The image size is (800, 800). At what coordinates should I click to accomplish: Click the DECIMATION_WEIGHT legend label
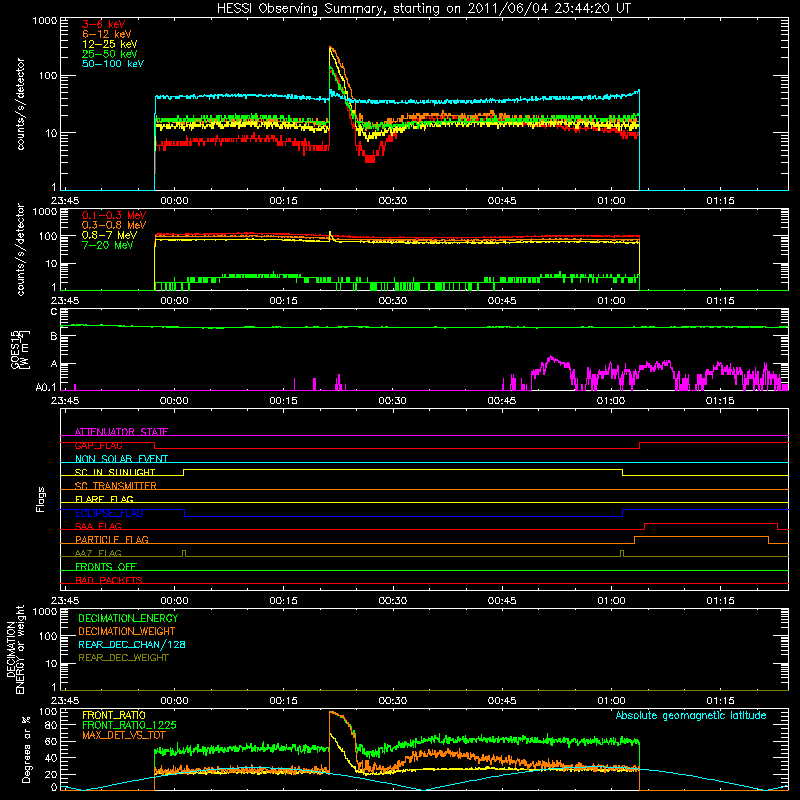point(127,631)
